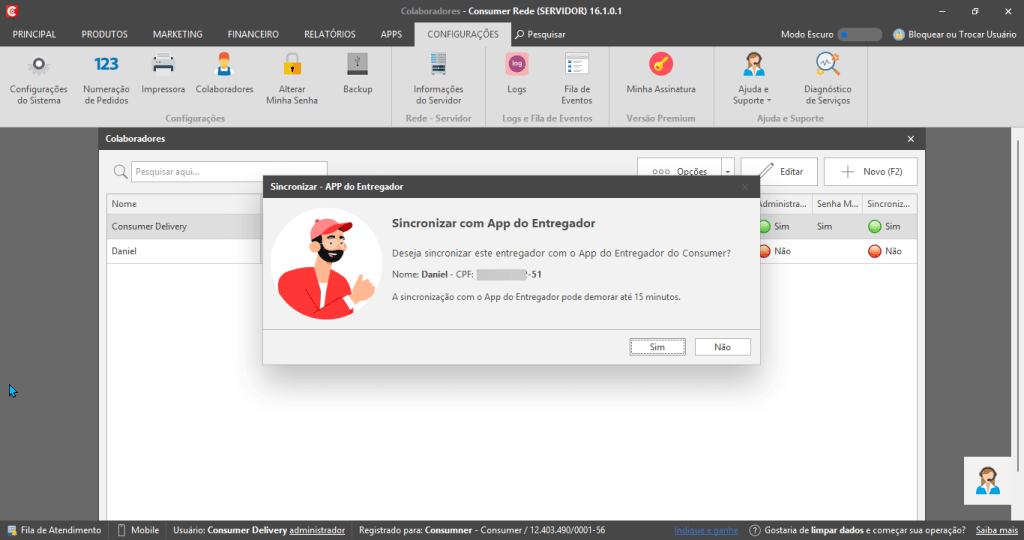This screenshot has height=540, width=1024.
Task: Focus the Pesquisar aqui search field
Action: click(229, 172)
